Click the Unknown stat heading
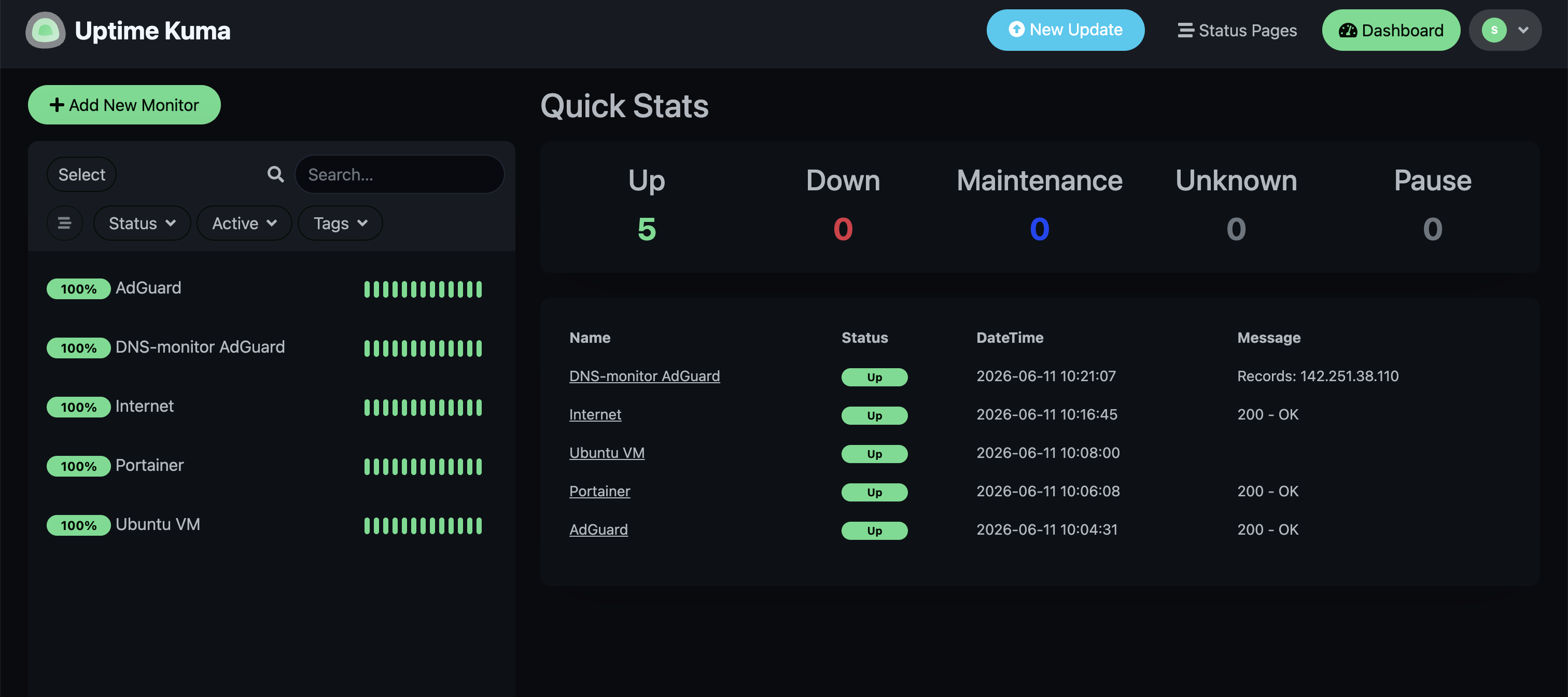 1236,180
